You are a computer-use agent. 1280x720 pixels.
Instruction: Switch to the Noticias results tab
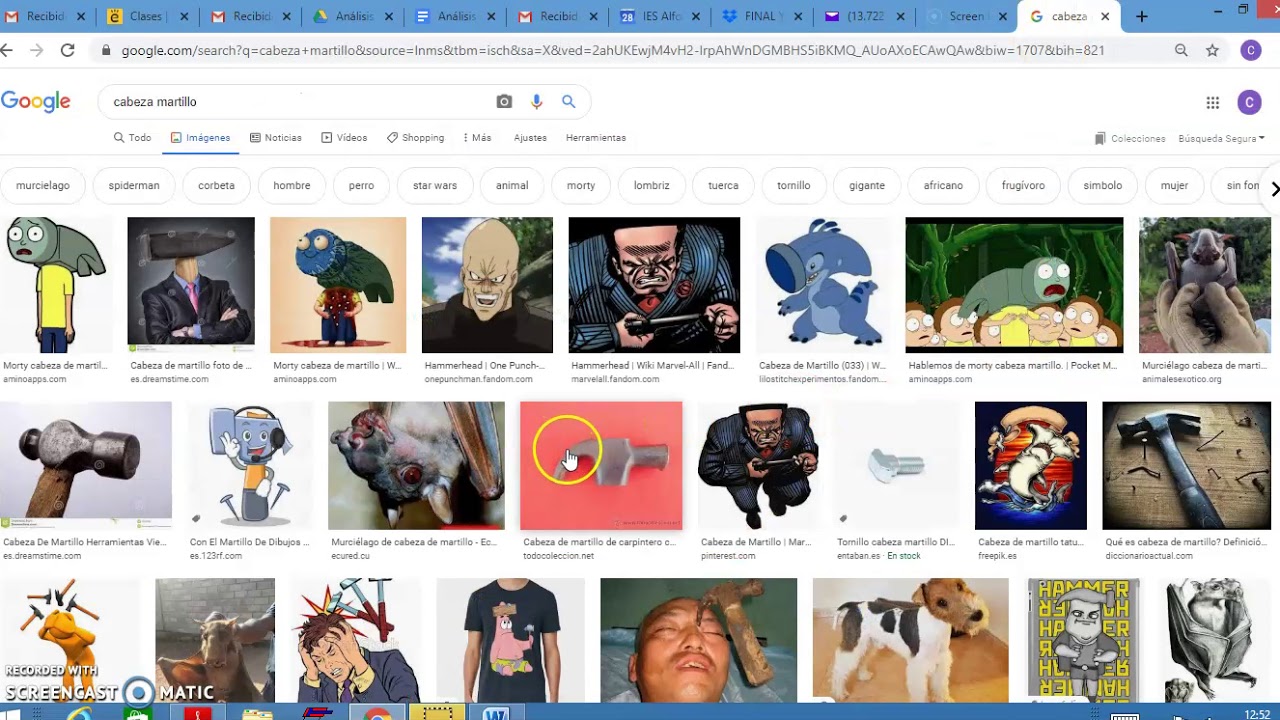coord(275,138)
